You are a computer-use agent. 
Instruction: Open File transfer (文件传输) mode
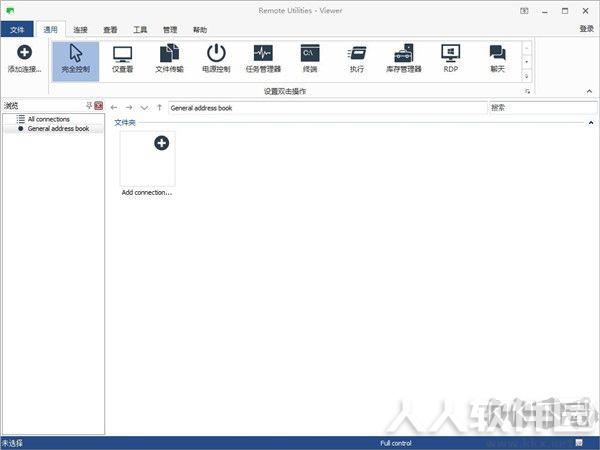coord(170,61)
